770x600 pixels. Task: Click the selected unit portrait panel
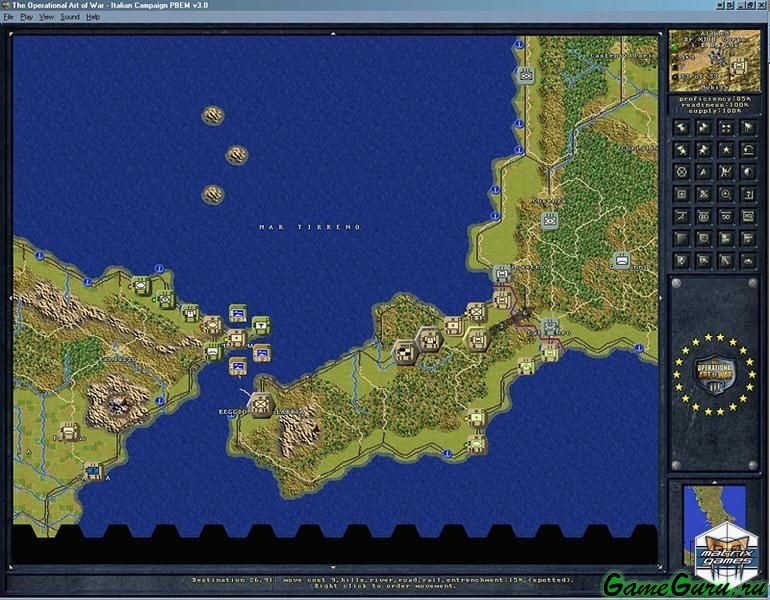point(714,61)
